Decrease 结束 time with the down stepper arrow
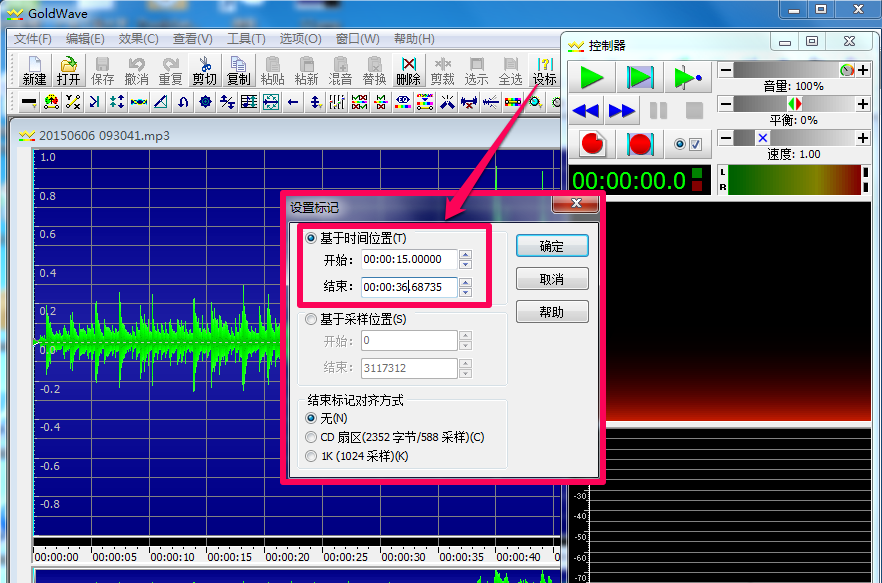This screenshot has height=583, width=882. (x=465, y=293)
